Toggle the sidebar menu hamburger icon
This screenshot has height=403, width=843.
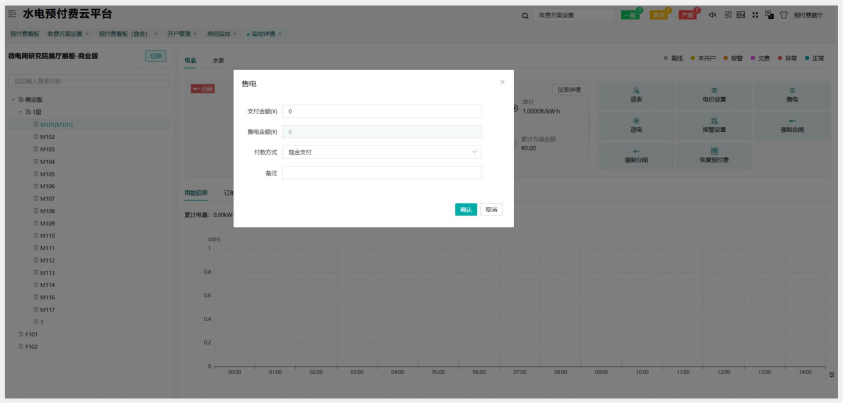click(x=12, y=14)
